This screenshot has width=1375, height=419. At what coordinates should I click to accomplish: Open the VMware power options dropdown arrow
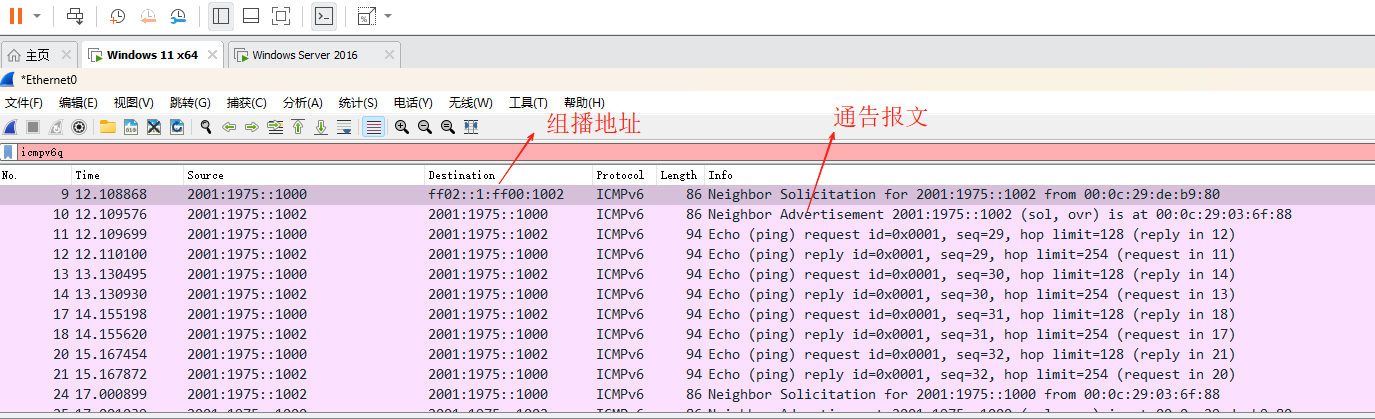(37, 16)
